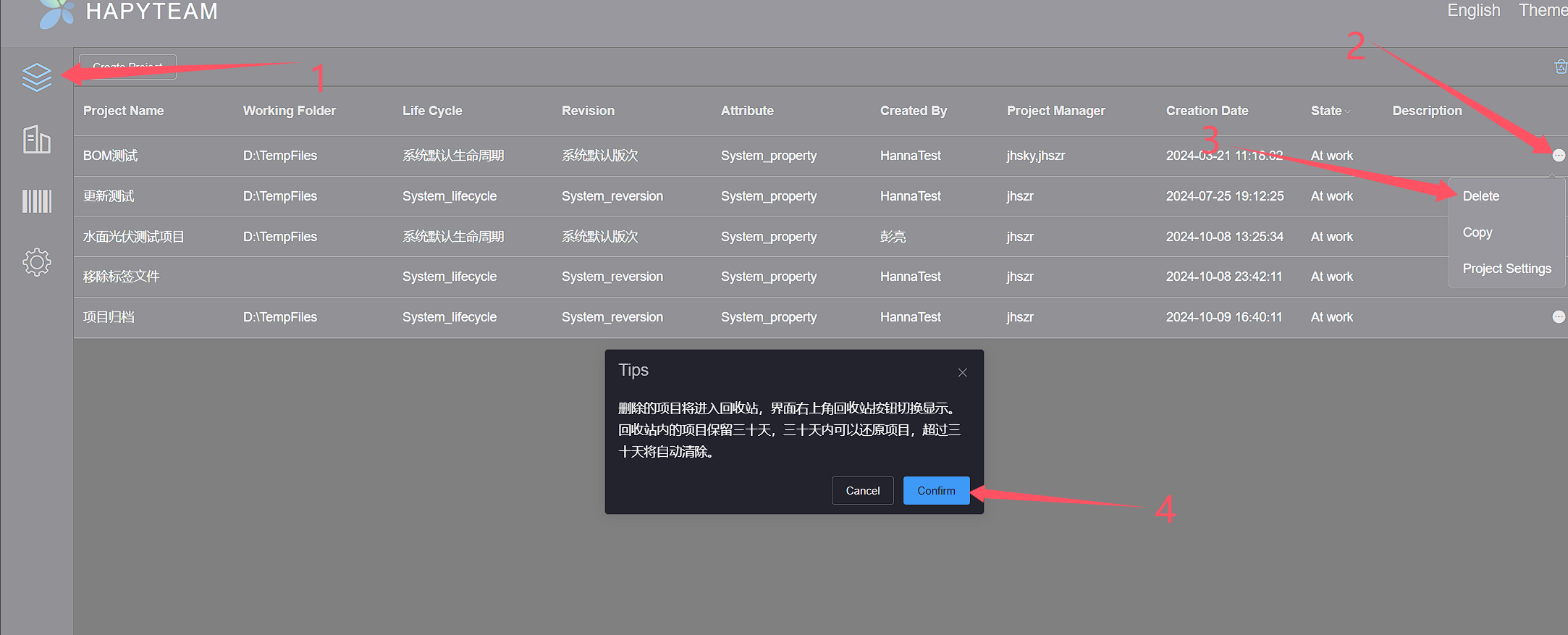Click the Creation Date column header
Viewport: 1568px width, 635px height.
click(1207, 111)
